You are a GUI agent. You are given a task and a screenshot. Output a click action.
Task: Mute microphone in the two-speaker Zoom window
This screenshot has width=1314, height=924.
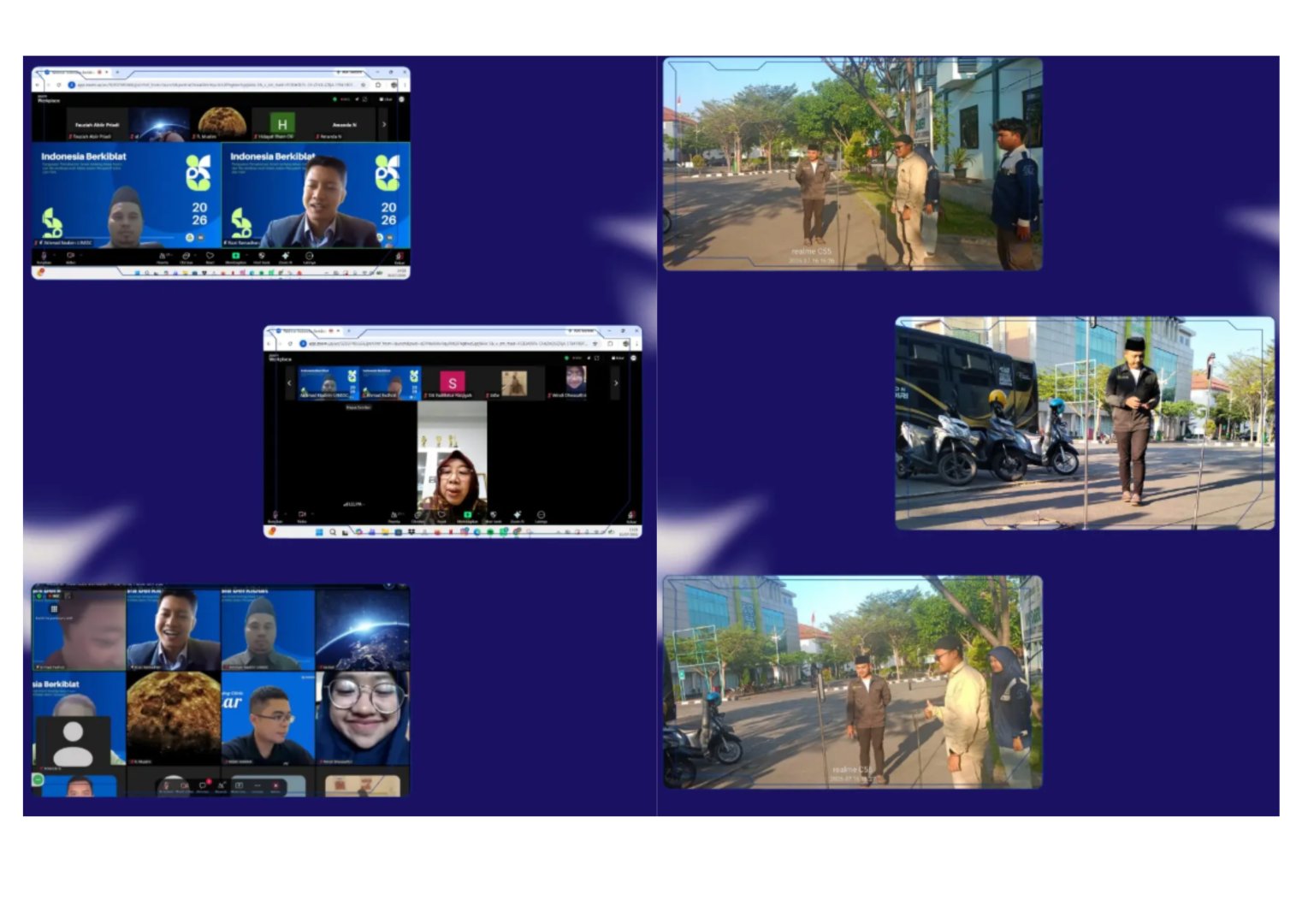[x=44, y=256]
